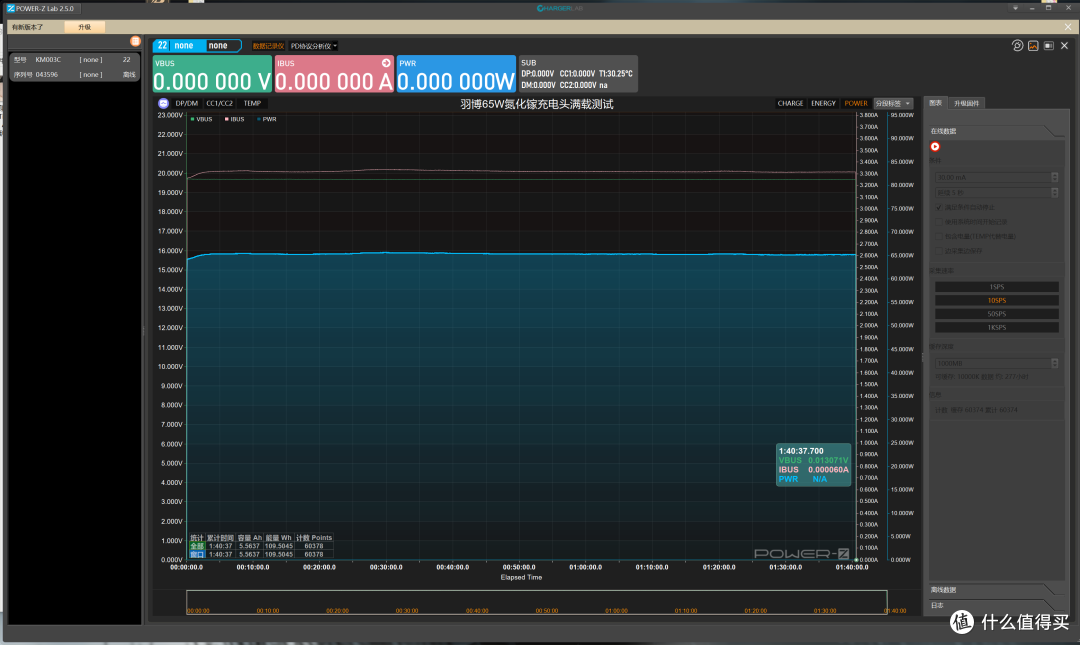Select 1SPS sampling rate
This screenshot has width=1080, height=645.
997,287
